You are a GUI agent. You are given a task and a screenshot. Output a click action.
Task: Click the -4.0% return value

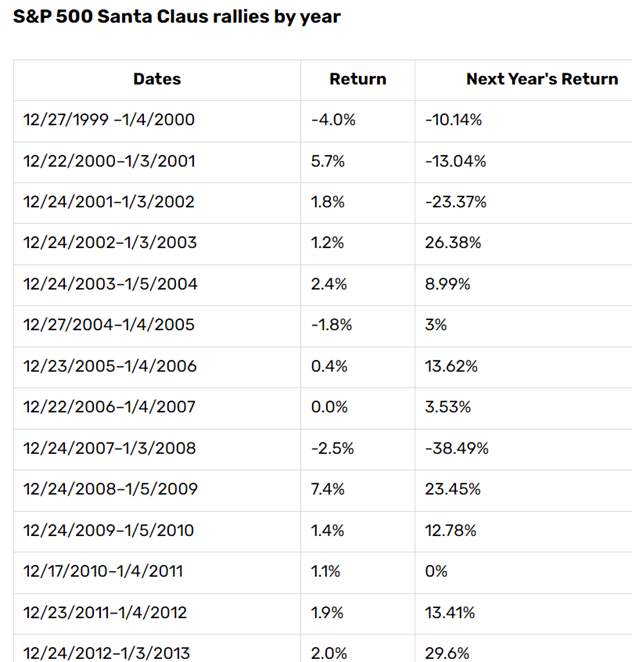[330, 120]
